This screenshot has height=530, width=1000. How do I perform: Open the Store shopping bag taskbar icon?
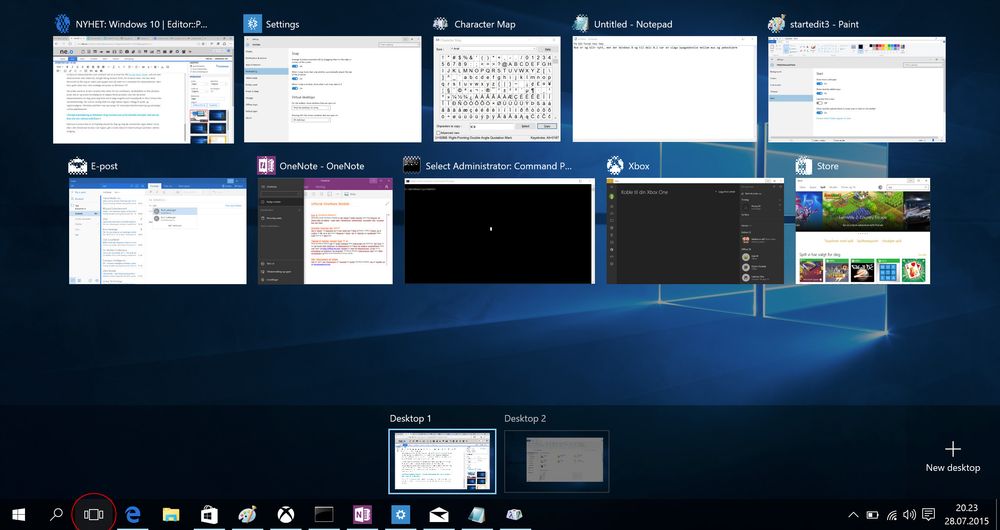209,514
